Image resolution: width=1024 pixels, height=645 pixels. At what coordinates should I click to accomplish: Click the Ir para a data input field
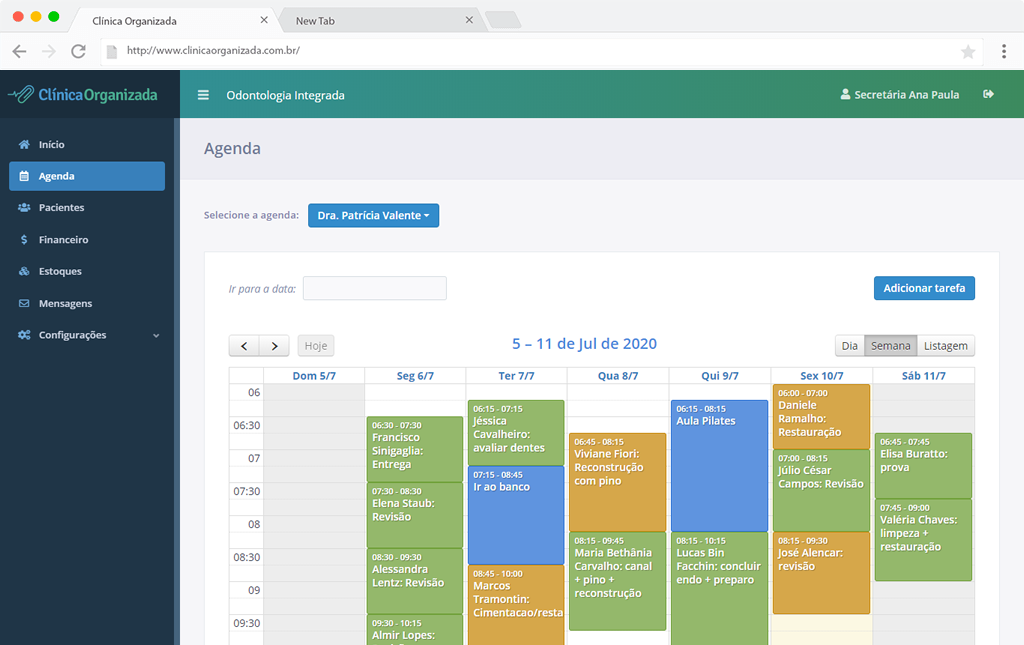(x=374, y=288)
